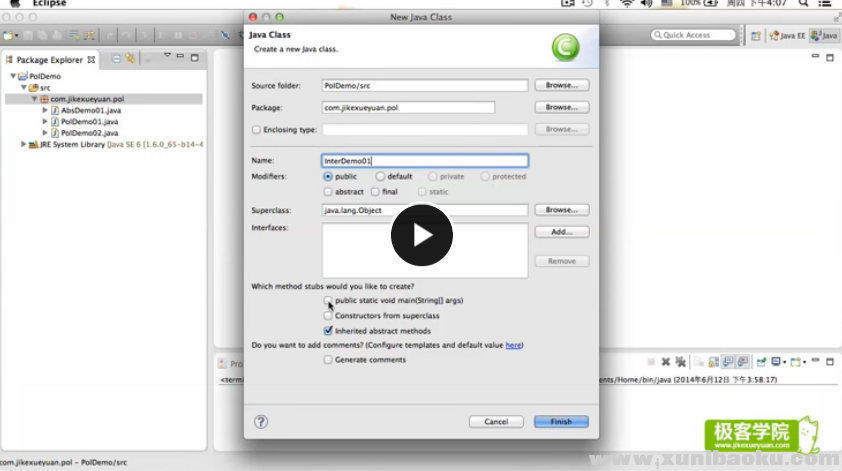Open the dialog help question mark icon
Viewport: 842px width, 471px height.
coord(261,422)
